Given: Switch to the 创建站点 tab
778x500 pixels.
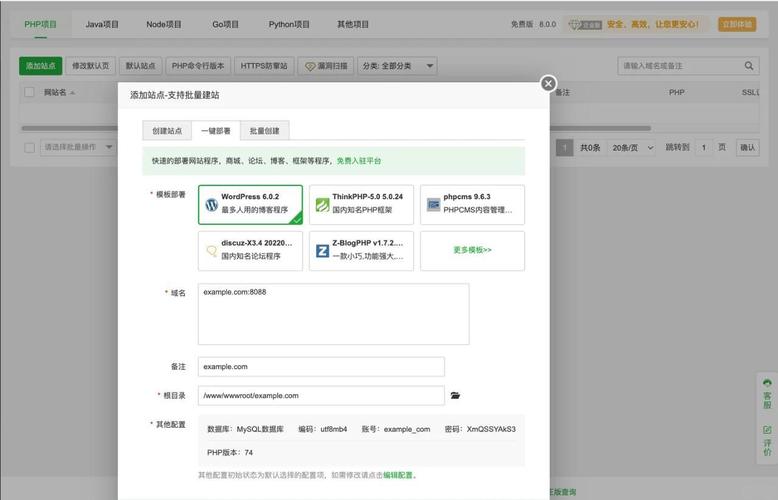Looking at the screenshot, I should pyautogui.click(x=167, y=131).
